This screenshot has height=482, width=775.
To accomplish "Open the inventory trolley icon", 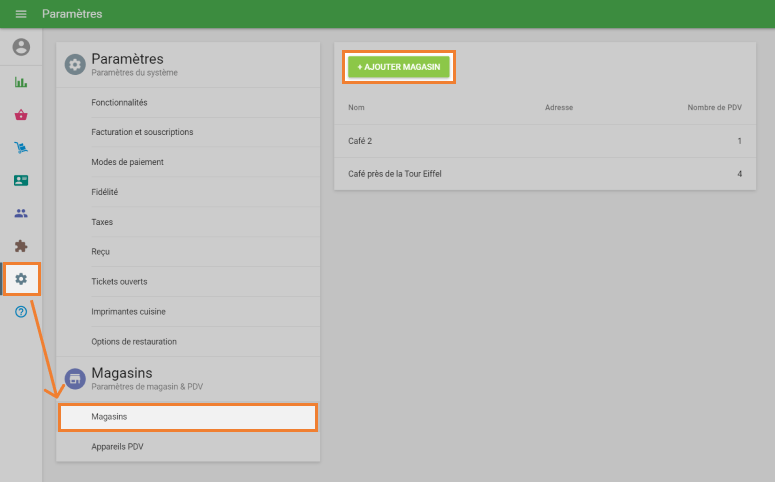I will tap(21, 148).
